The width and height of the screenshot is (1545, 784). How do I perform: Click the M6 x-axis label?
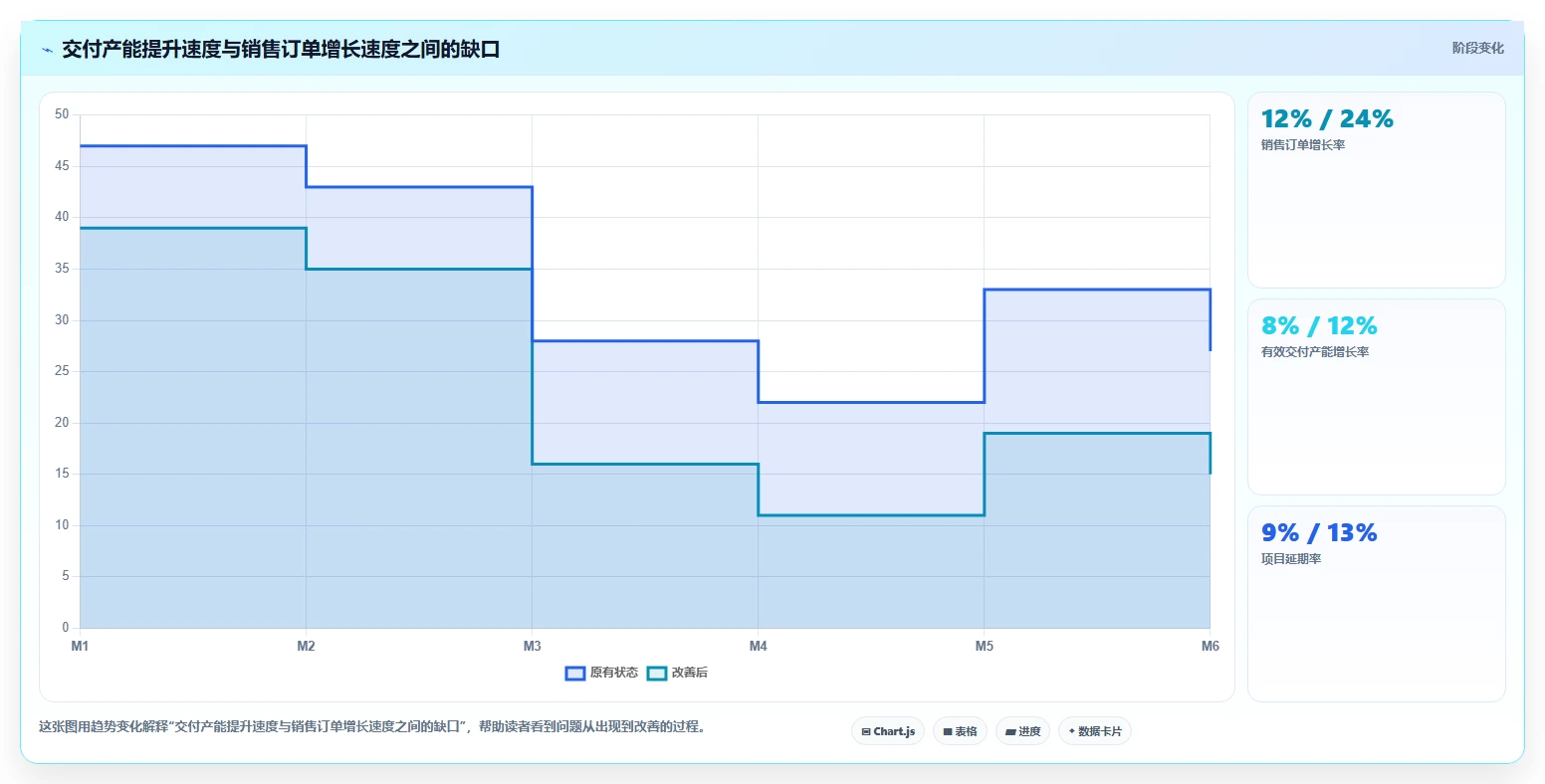pyautogui.click(x=1210, y=647)
